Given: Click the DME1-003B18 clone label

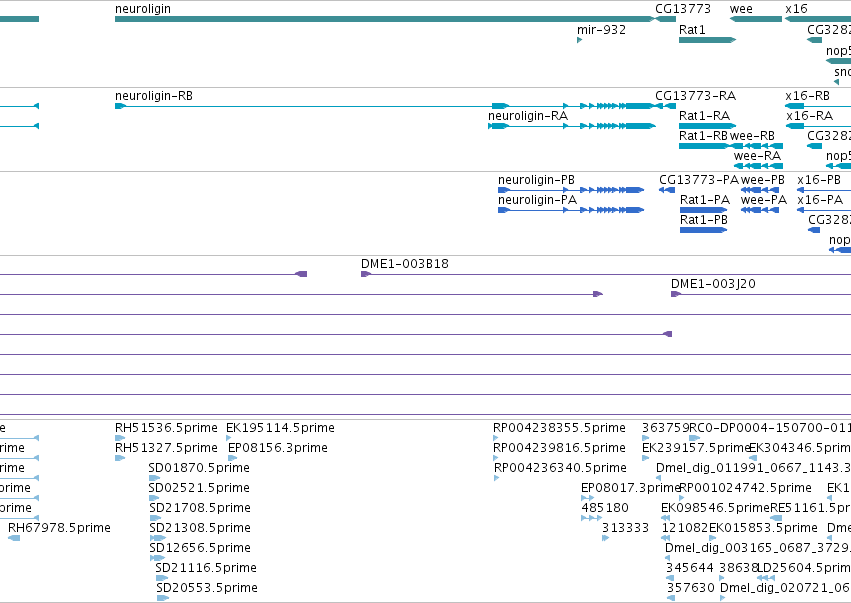Looking at the screenshot, I should click(405, 264).
